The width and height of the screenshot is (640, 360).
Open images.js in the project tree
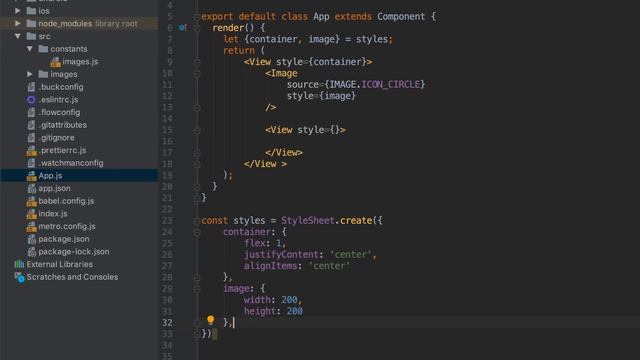point(80,62)
